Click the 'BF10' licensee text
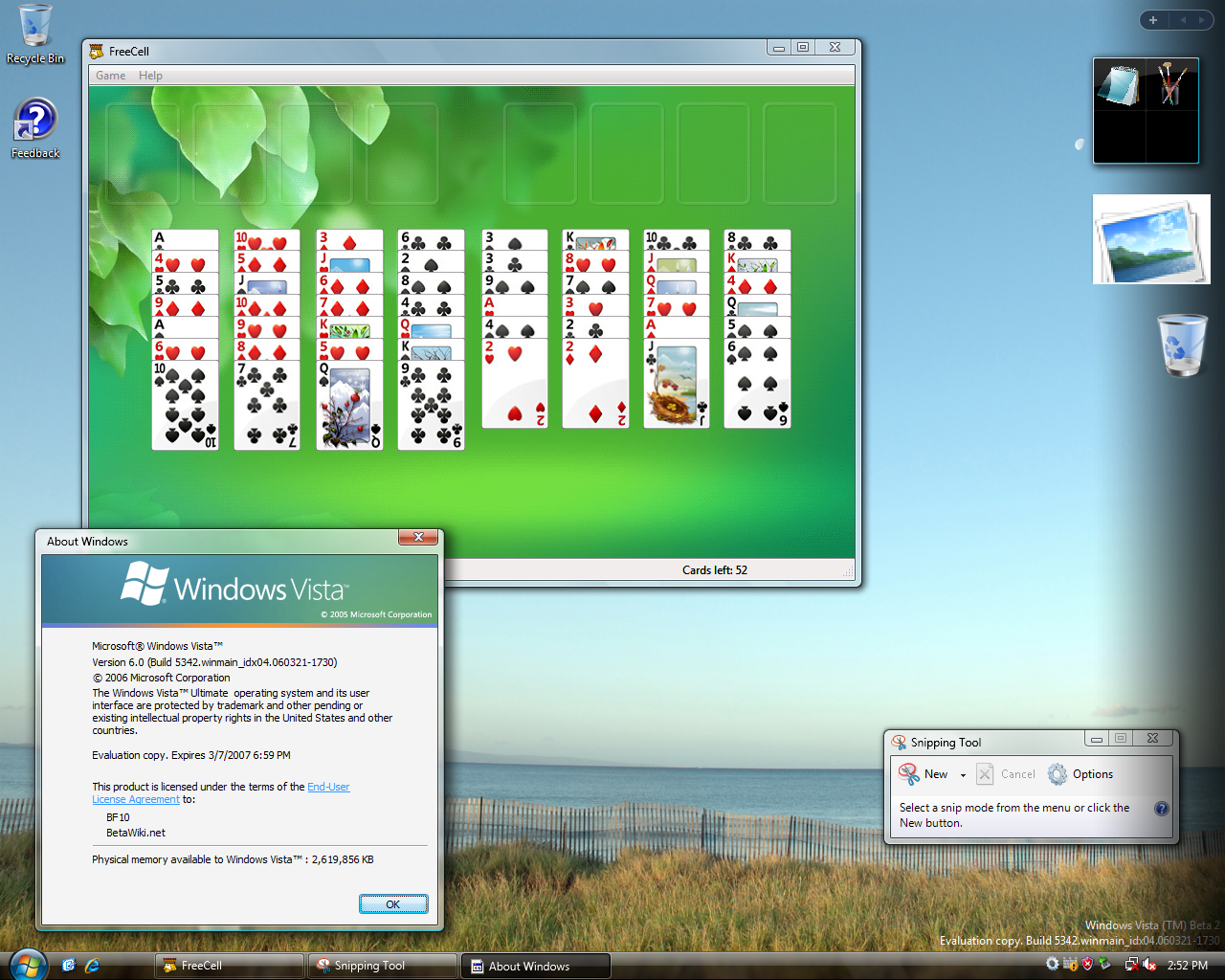Screen dimensions: 1225x980 (118, 817)
